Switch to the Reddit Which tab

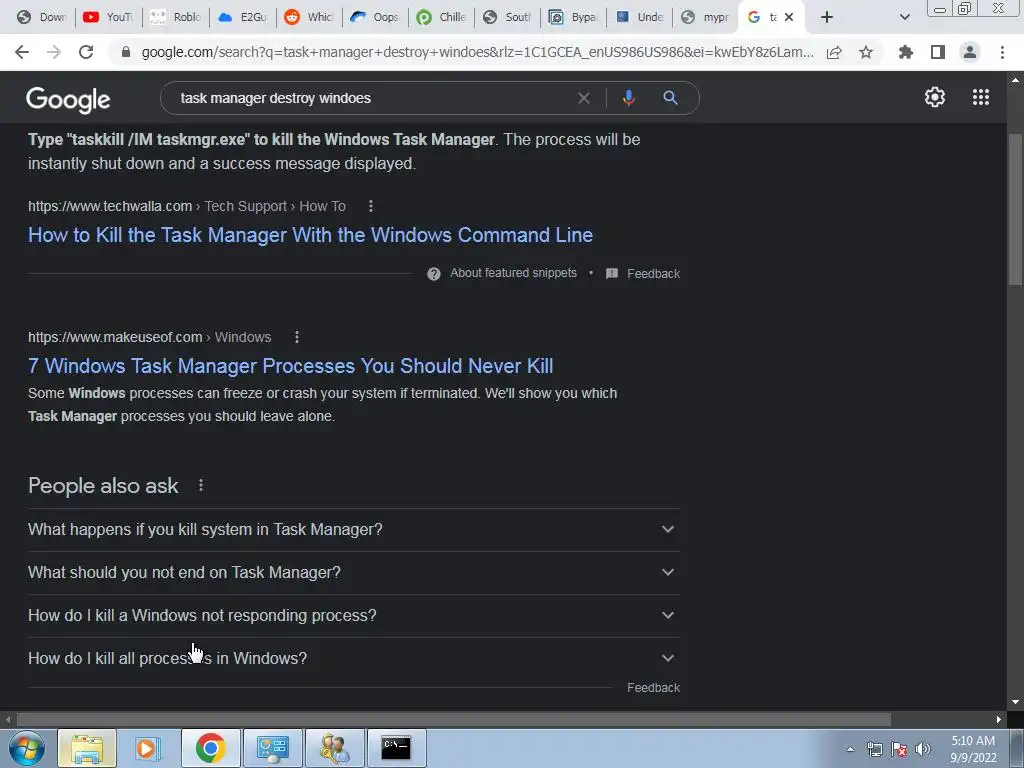point(308,17)
